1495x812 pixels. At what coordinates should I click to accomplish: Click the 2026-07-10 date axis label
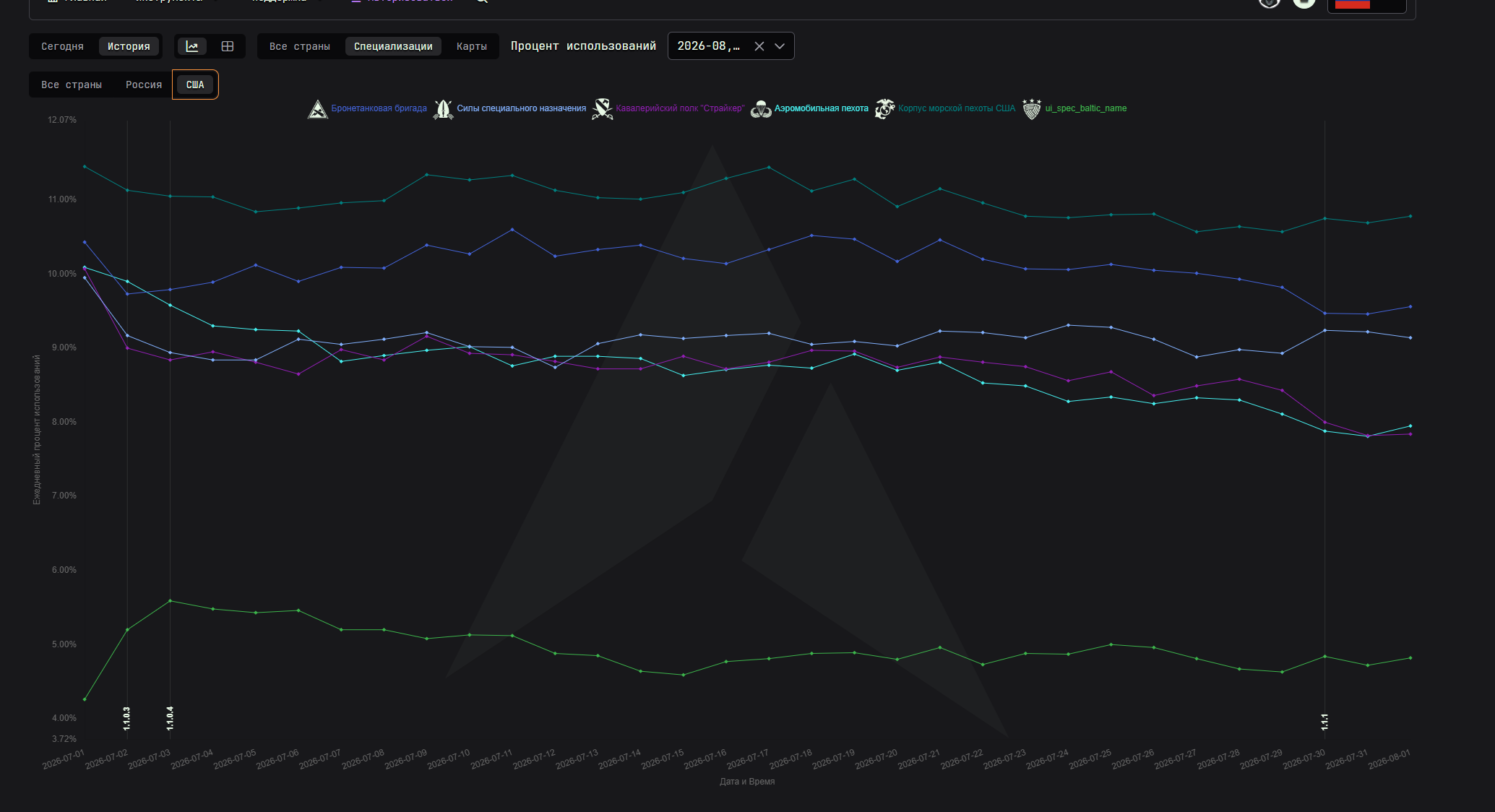click(449, 759)
